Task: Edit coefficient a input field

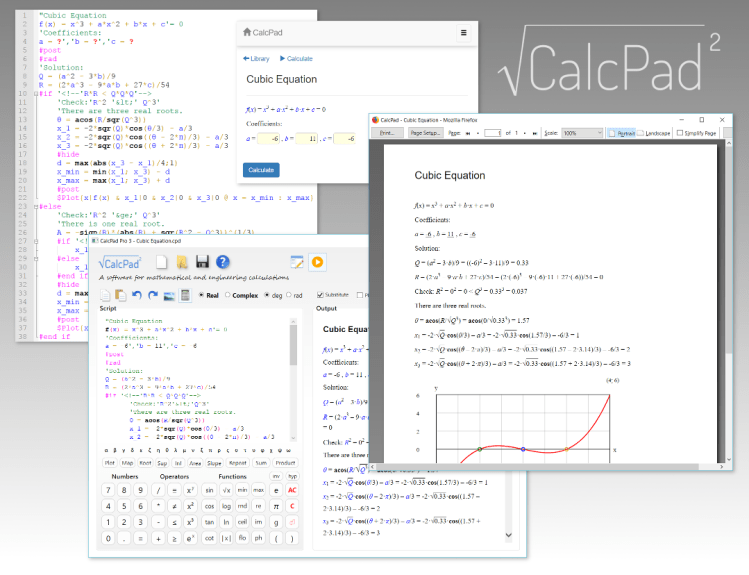Action: 269,138
